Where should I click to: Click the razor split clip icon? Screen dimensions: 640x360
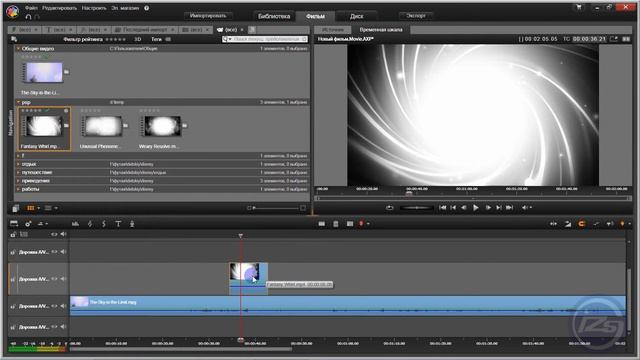(x=322, y=224)
